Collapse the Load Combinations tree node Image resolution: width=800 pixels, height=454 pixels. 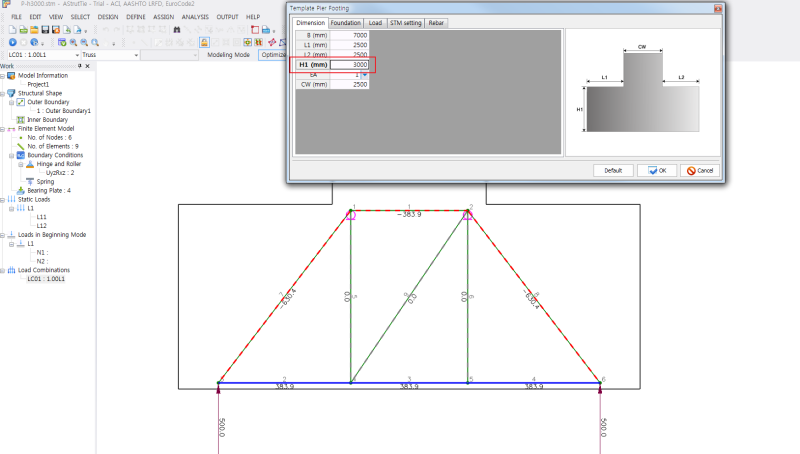(x=3, y=270)
